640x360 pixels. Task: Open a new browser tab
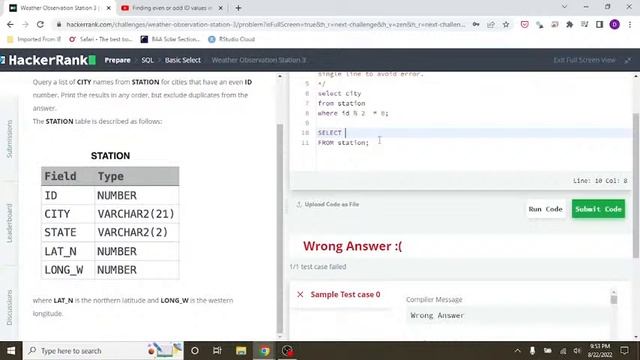pyautogui.click(x=238, y=8)
